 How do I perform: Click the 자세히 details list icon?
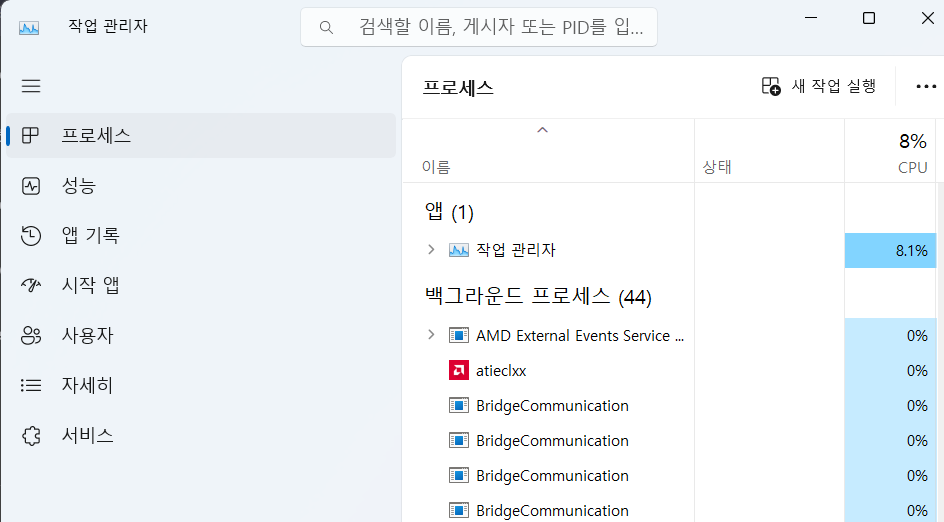tap(31, 385)
